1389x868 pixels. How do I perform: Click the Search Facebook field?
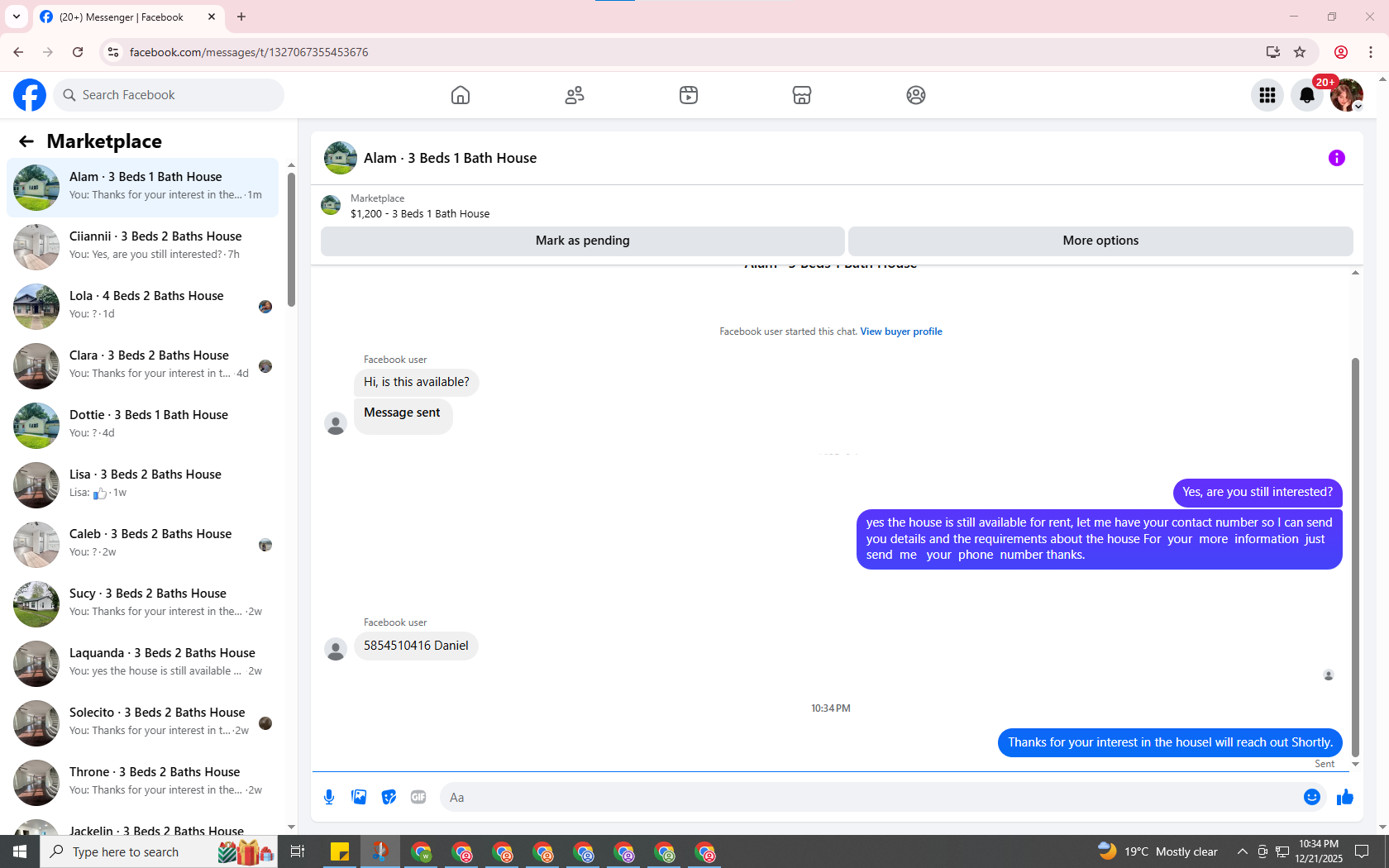[169, 95]
